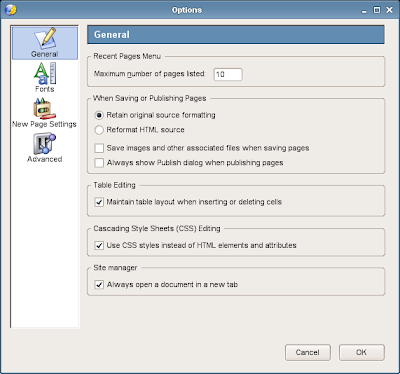Toggle Maintain table layout checkbox
The height and width of the screenshot is (374, 400).
coord(99,202)
